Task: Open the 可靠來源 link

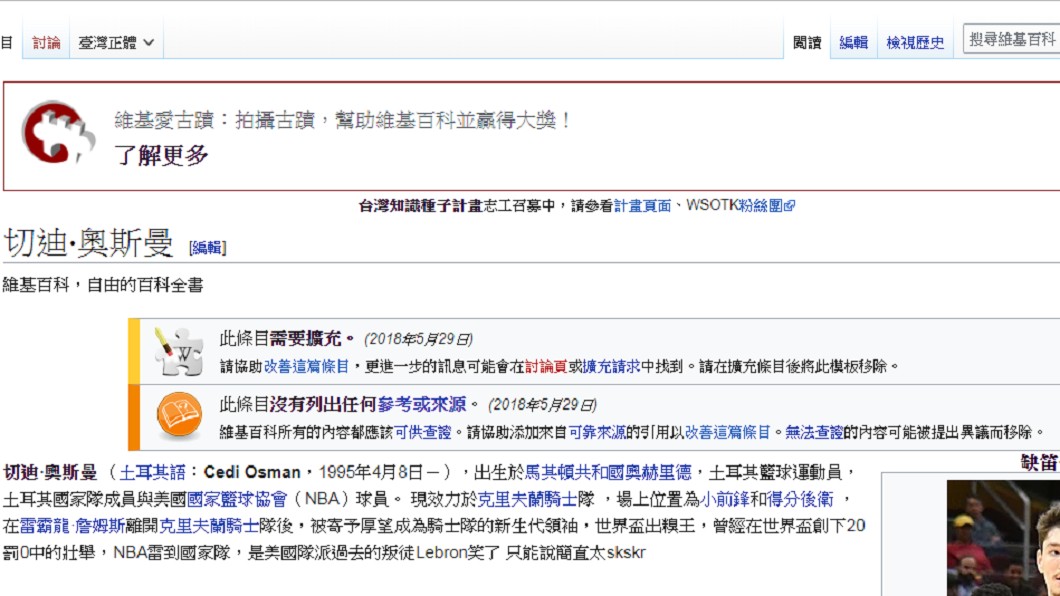Action: pos(597,432)
